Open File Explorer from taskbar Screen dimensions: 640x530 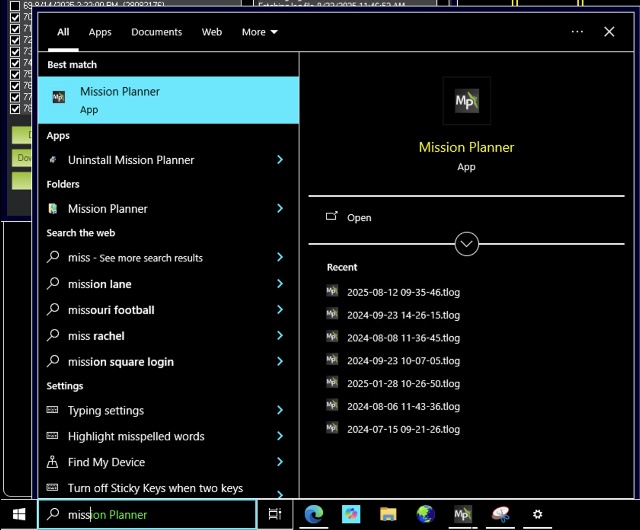[x=389, y=514]
